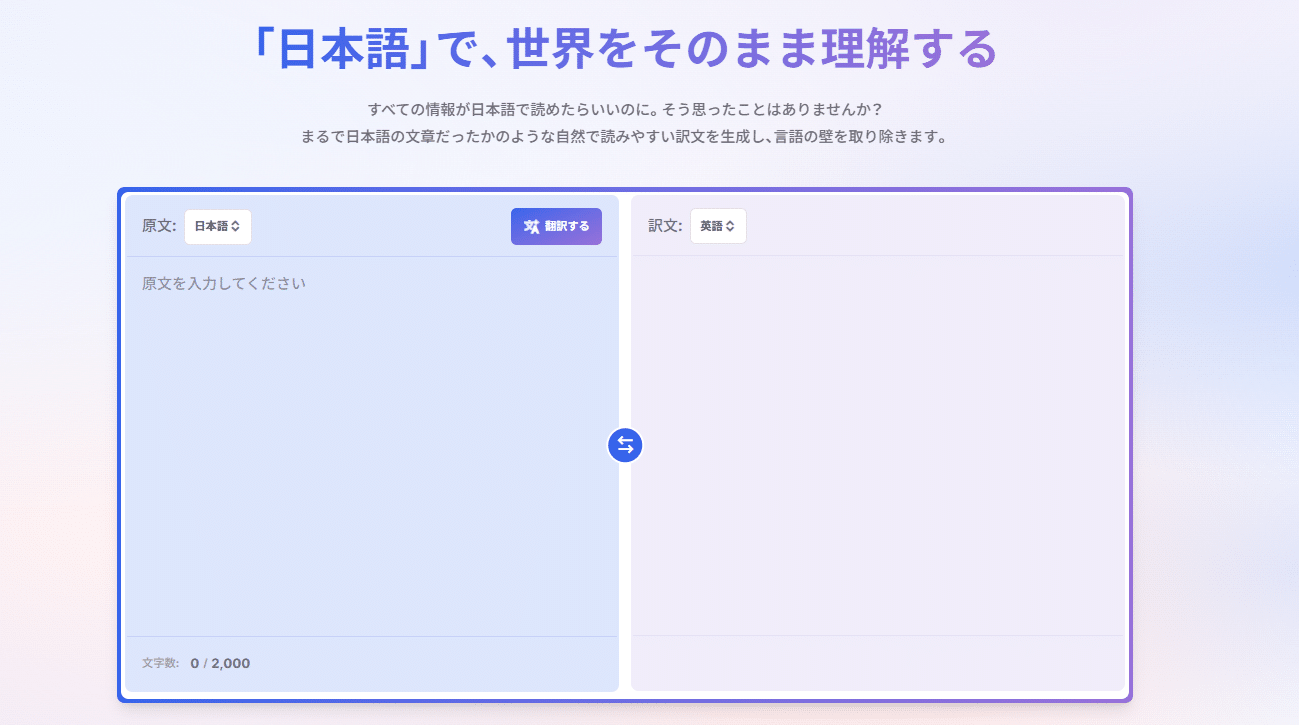The image size is (1299, 725).
Task: Click the source panel header beside the 日本語 selector
Action: coord(380,226)
